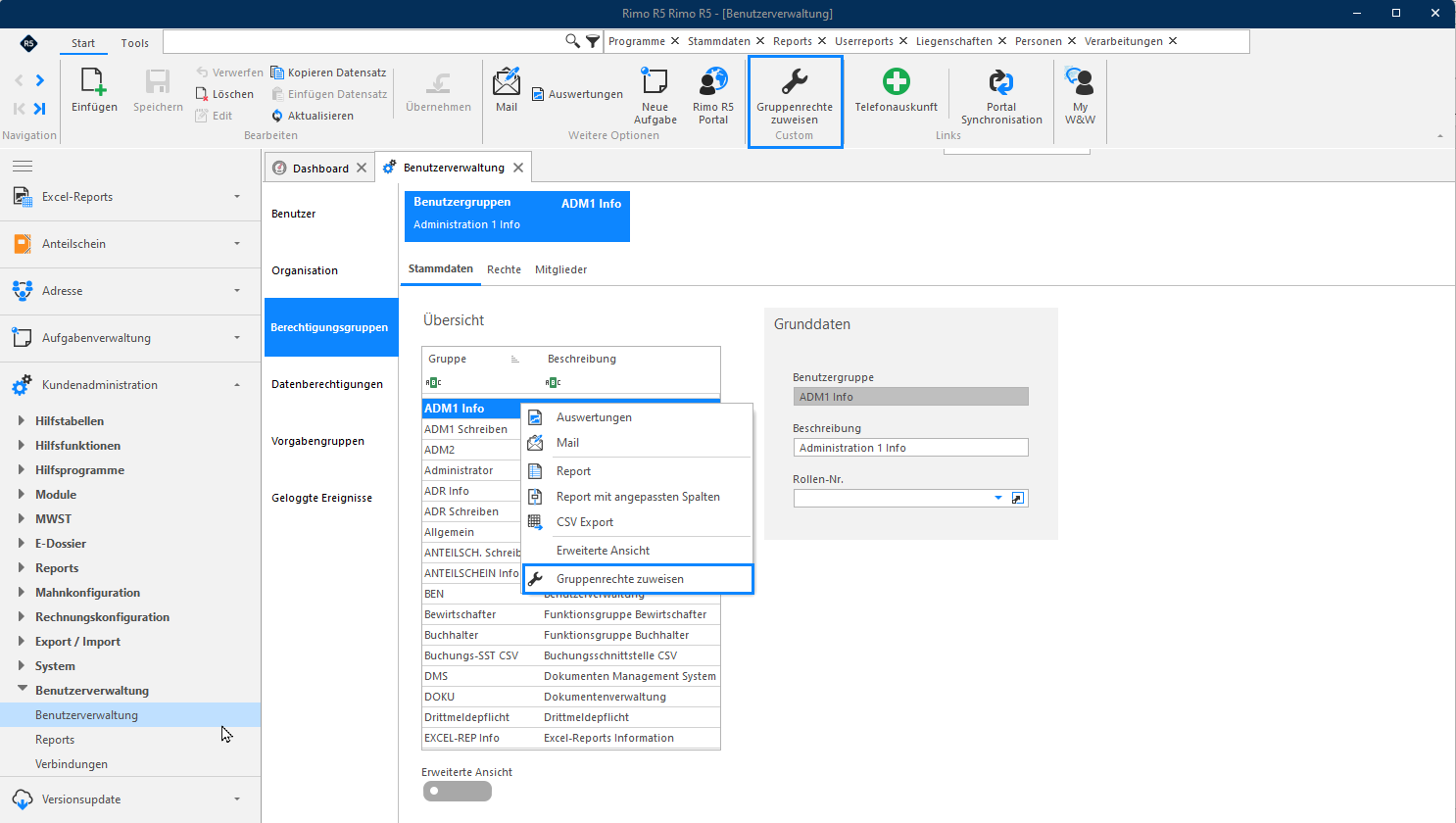Click the Beschreibung input field in Grunddaten
Image resolution: width=1456 pixels, height=823 pixels.
click(x=910, y=448)
